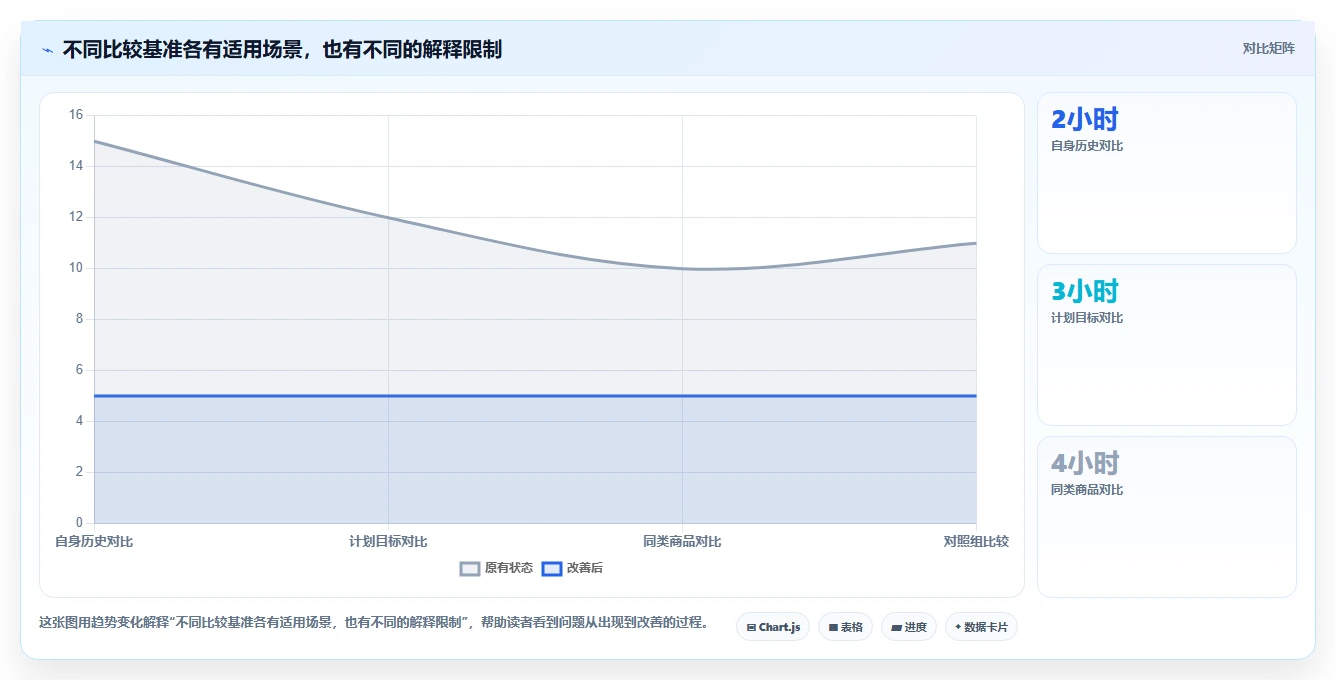Screen dimensions: 1336x680
Task: Select the 表格 tag button
Action: click(845, 627)
